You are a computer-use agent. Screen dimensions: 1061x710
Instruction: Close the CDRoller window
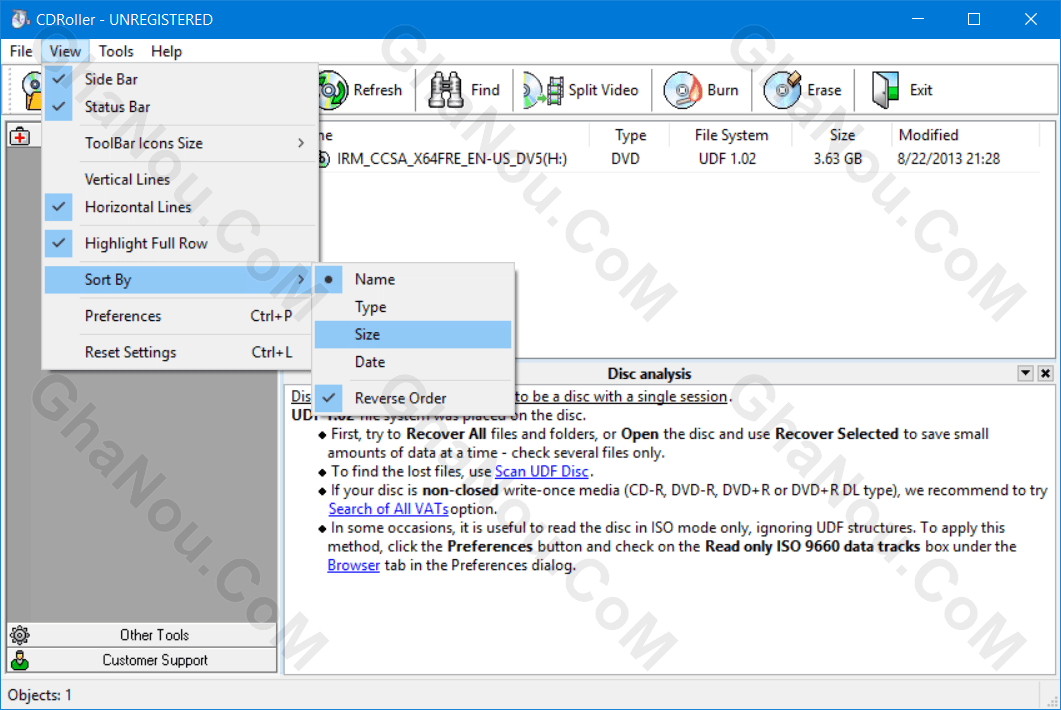point(1031,19)
